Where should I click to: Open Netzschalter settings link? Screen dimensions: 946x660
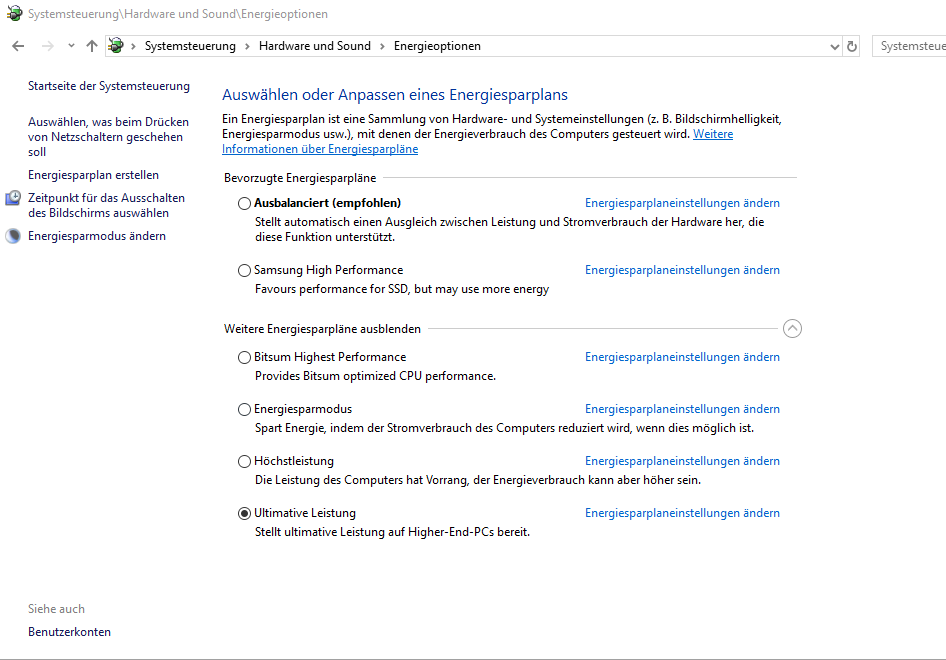[109, 137]
